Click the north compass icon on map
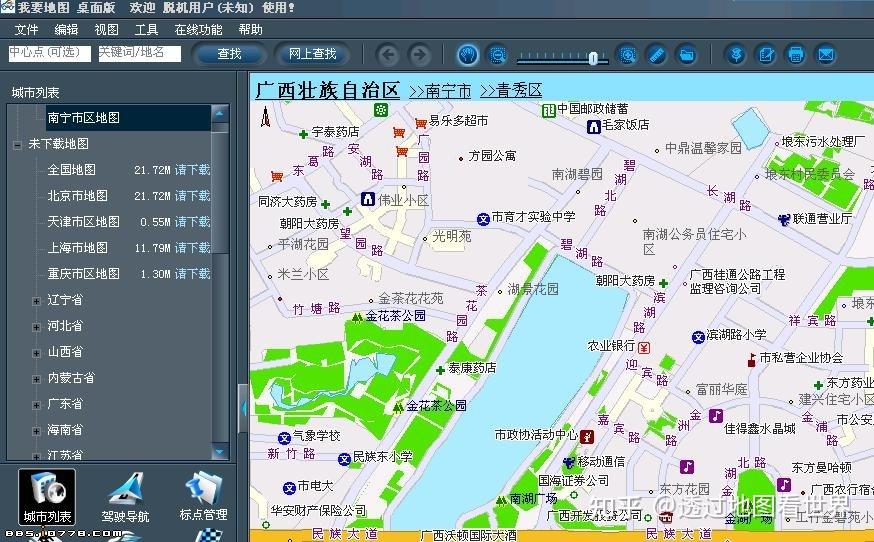The width and height of the screenshot is (874, 542). click(x=265, y=116)
